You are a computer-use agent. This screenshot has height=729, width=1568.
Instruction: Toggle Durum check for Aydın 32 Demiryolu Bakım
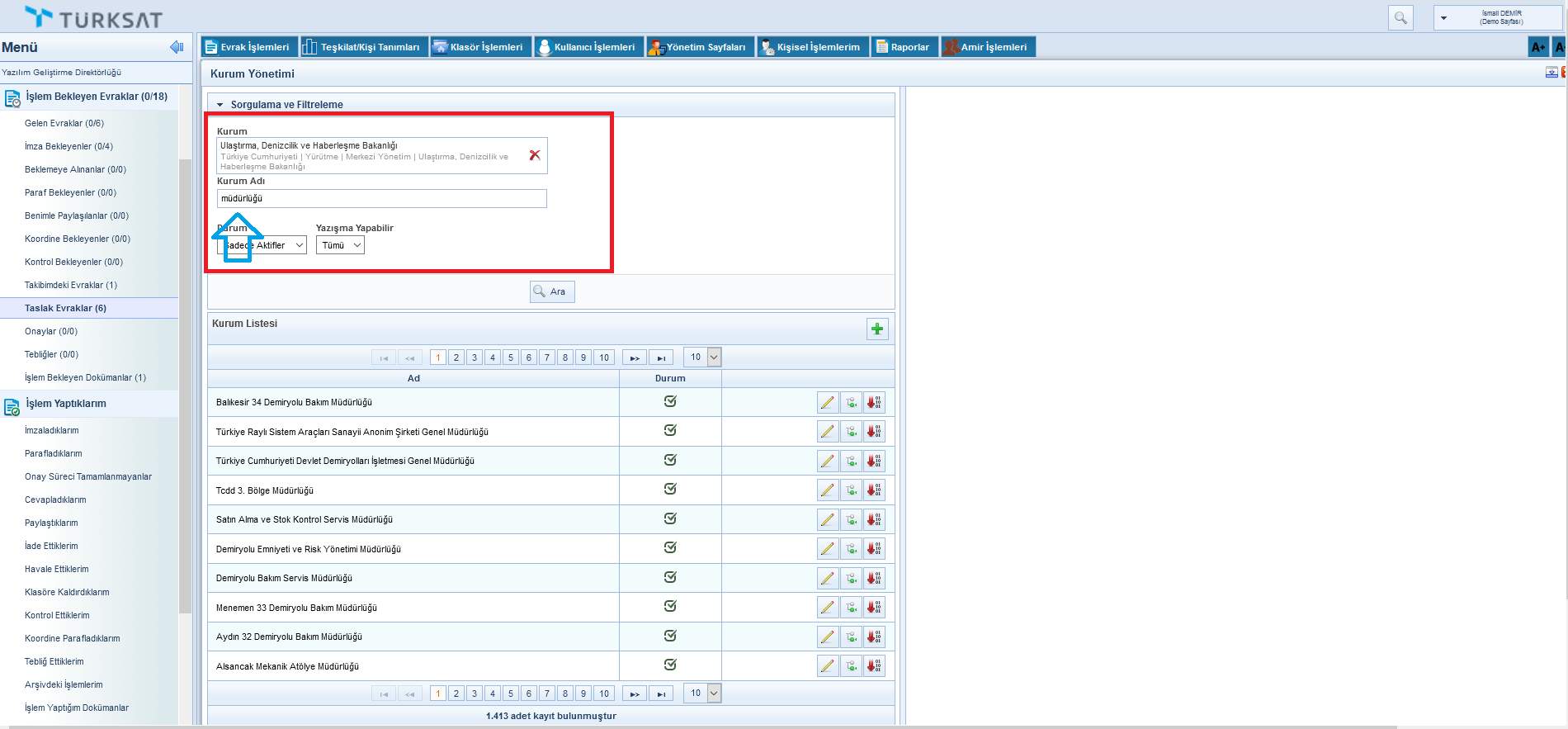(670, 636)
